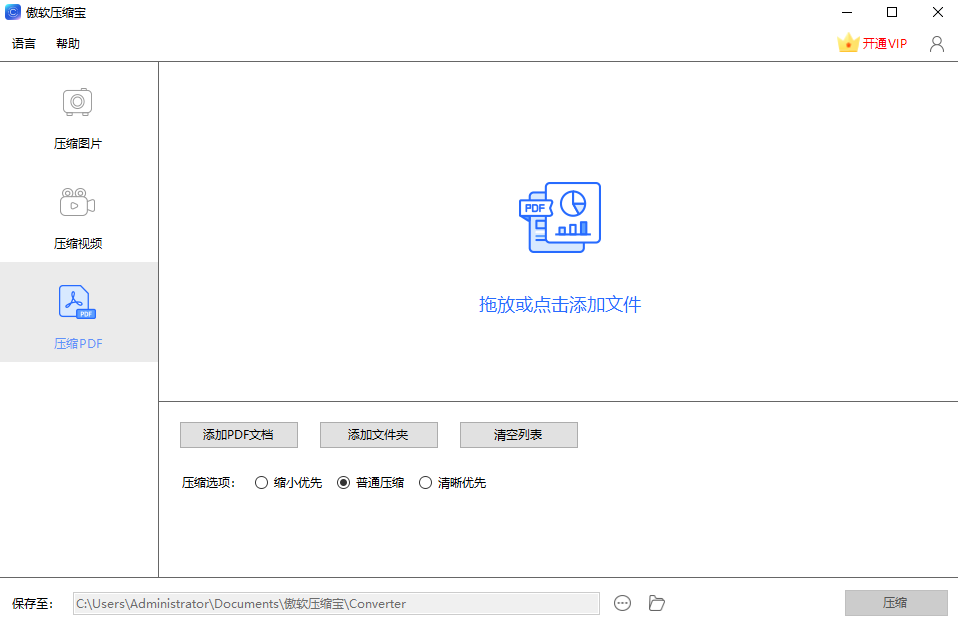Select the 压缩PDF sidebar item
Image resolution: width=958 pixels, height=622 pixels.
coord(78,312)
